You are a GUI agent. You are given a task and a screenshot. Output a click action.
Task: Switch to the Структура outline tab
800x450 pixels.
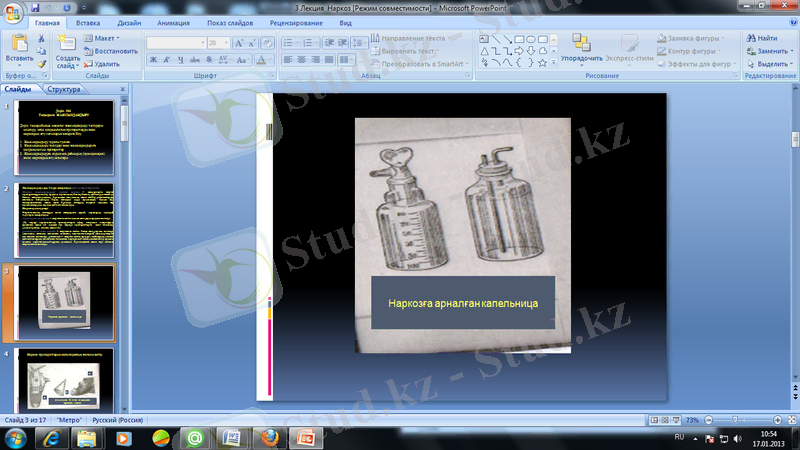62,89
